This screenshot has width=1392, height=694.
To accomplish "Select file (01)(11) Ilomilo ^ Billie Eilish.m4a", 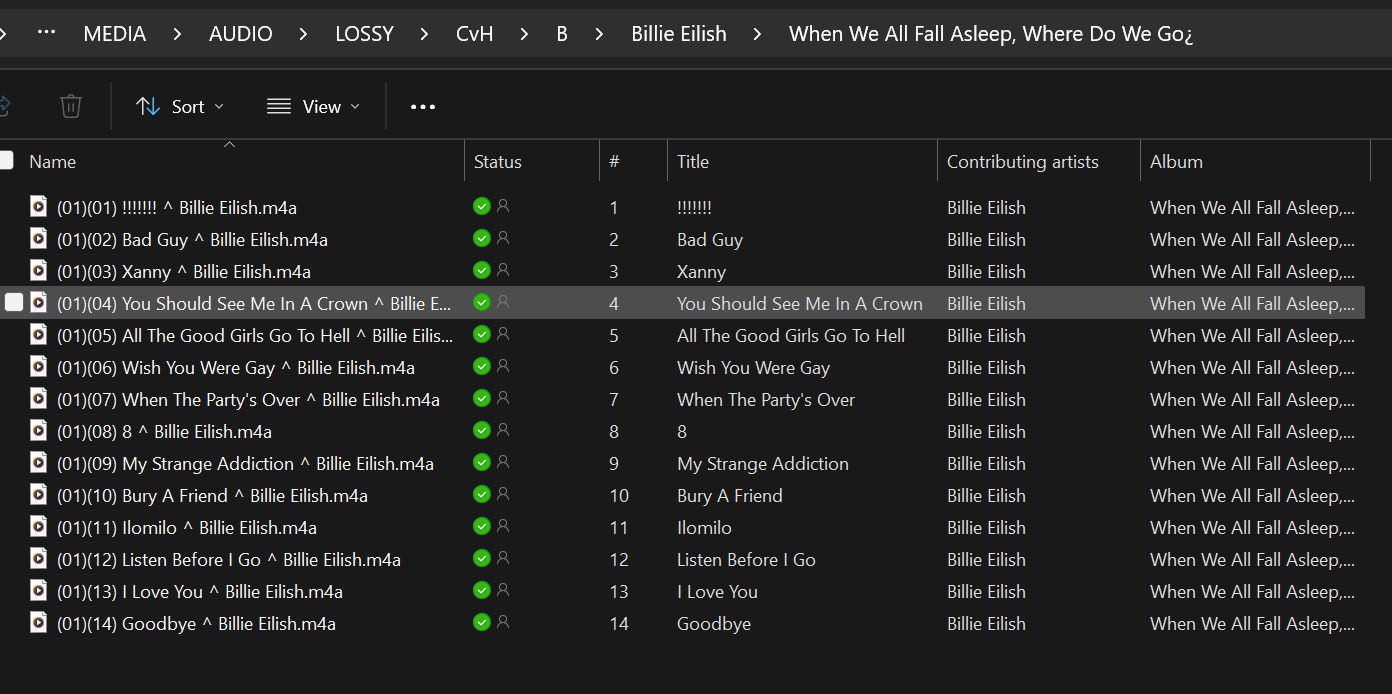I will point(187,528).
